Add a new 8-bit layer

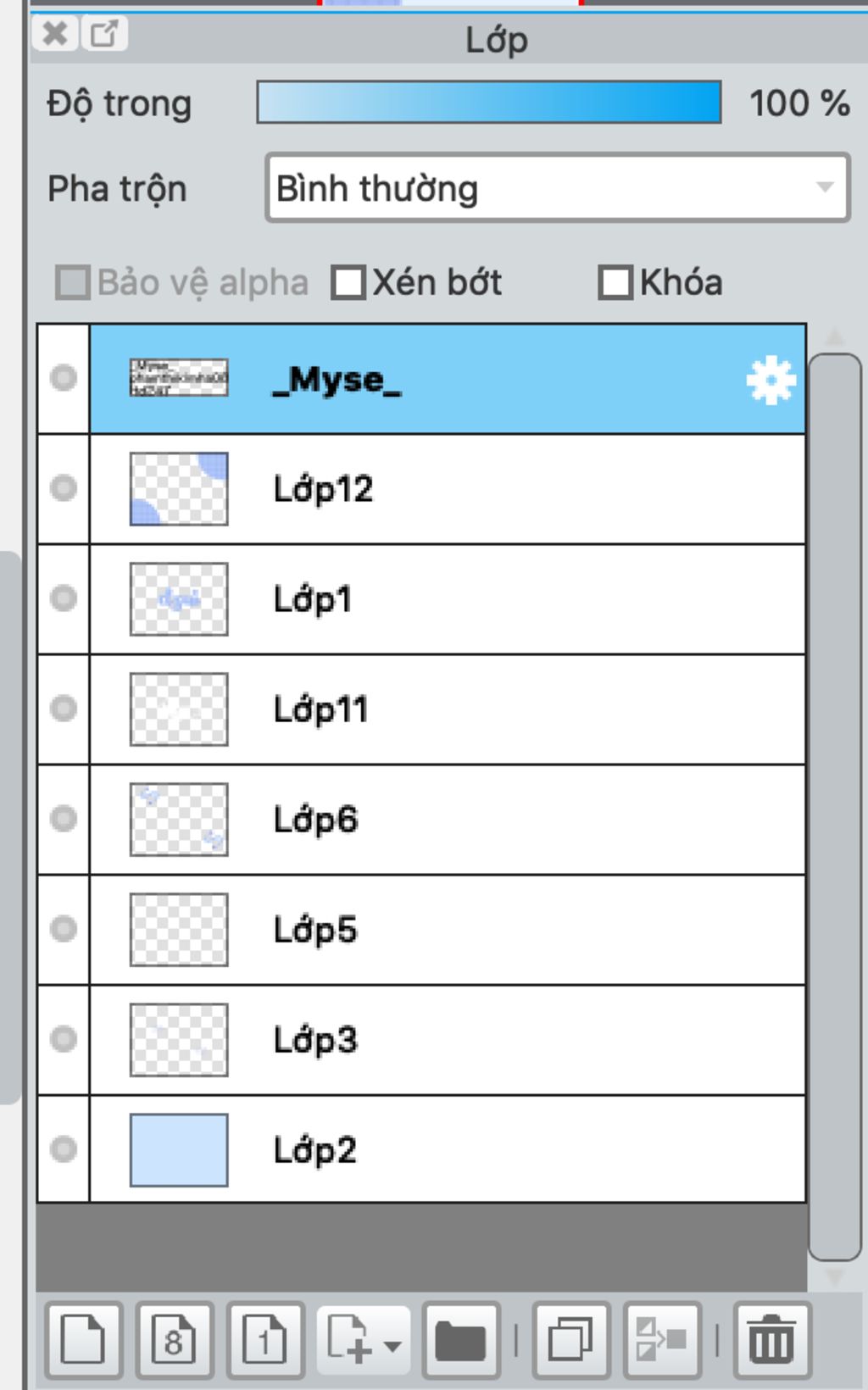pyautogui.click(x=174, y=1341)
